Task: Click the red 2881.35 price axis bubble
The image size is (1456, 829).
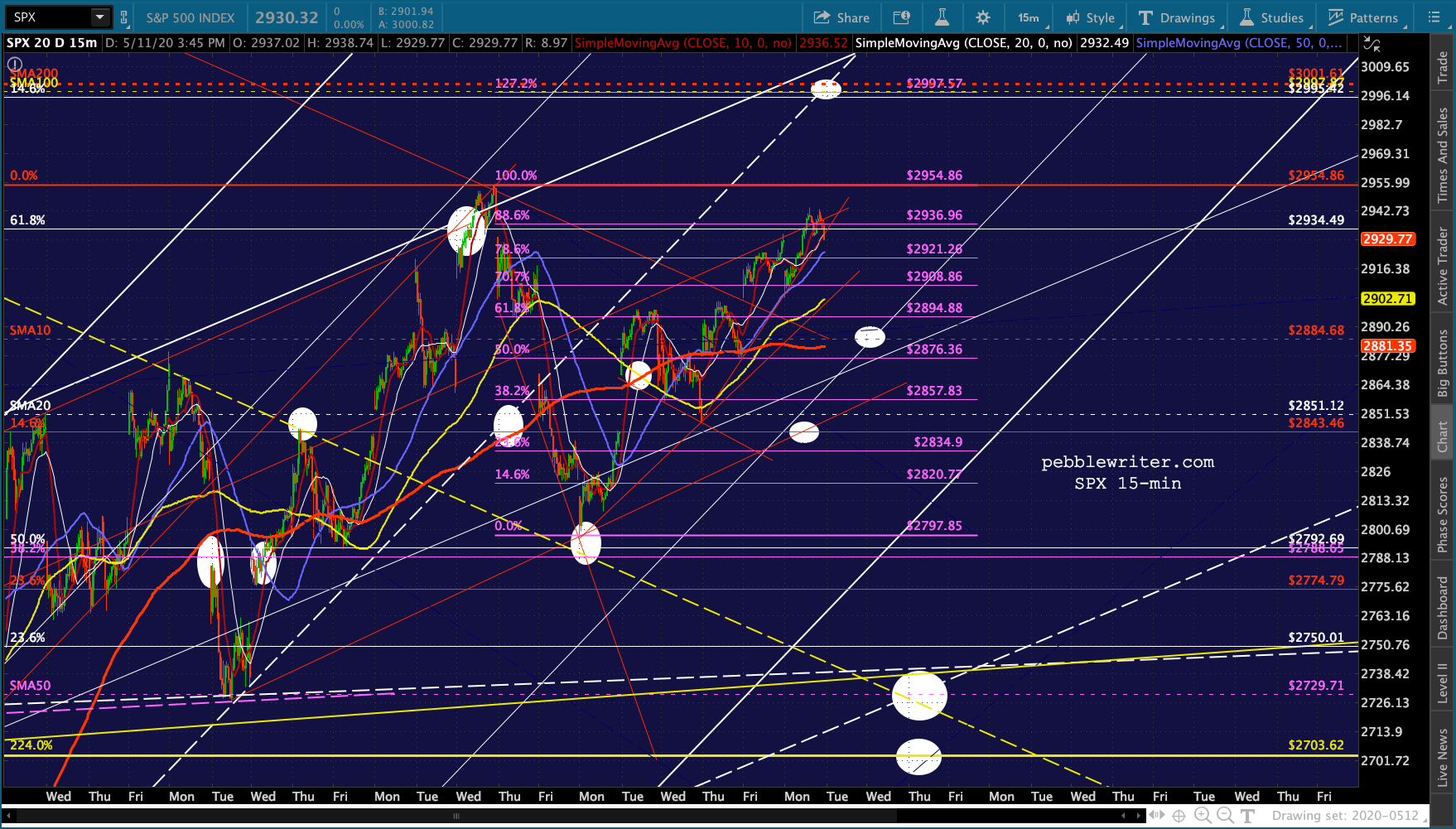Action: (x=1387, y=346)
